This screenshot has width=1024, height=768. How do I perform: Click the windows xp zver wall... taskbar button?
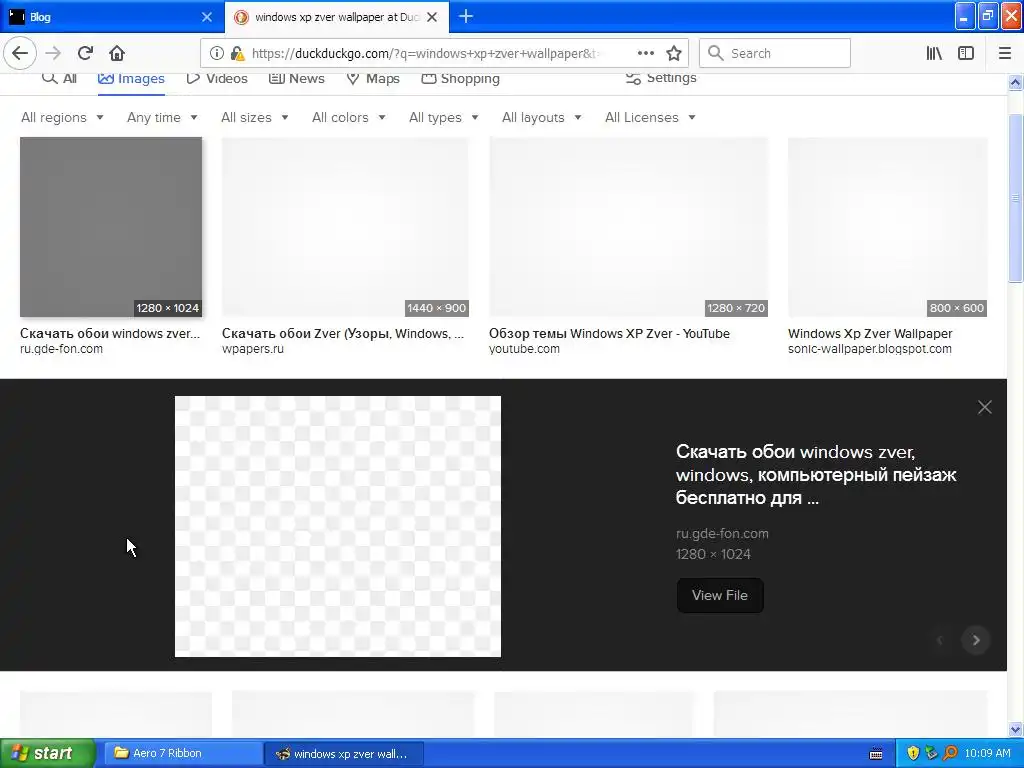(x=344, y=754)
